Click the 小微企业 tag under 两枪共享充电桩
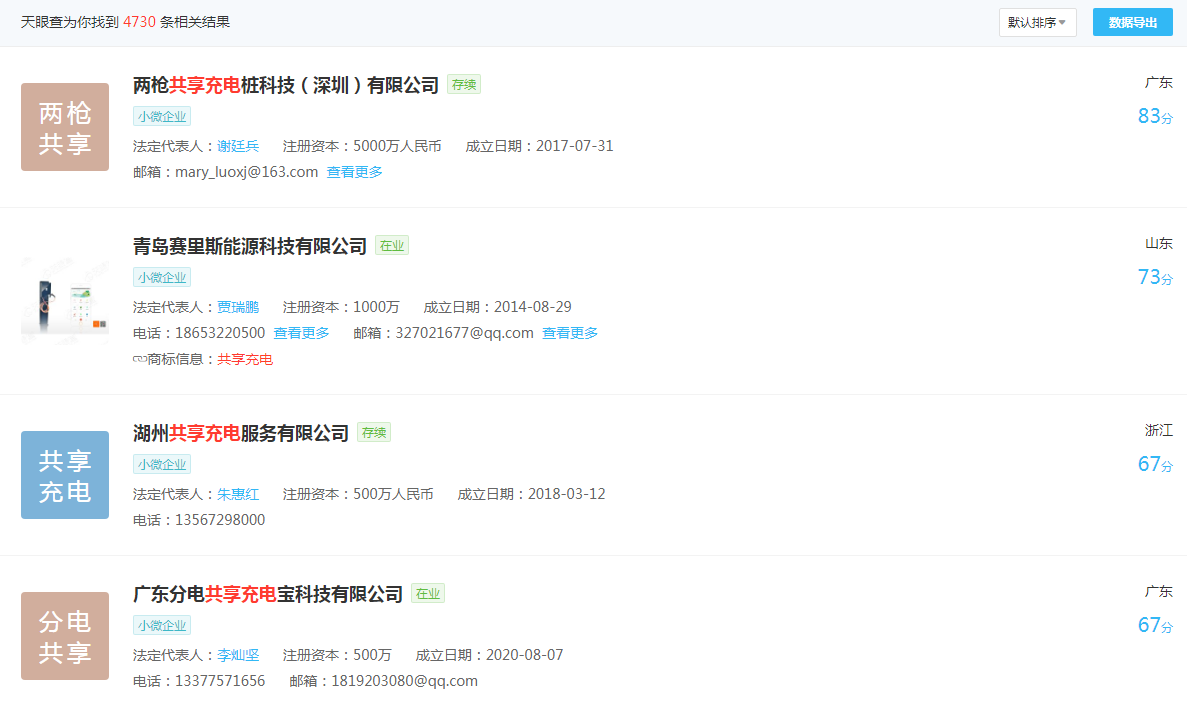This screenshot has width=1187, height=708. 162,117
